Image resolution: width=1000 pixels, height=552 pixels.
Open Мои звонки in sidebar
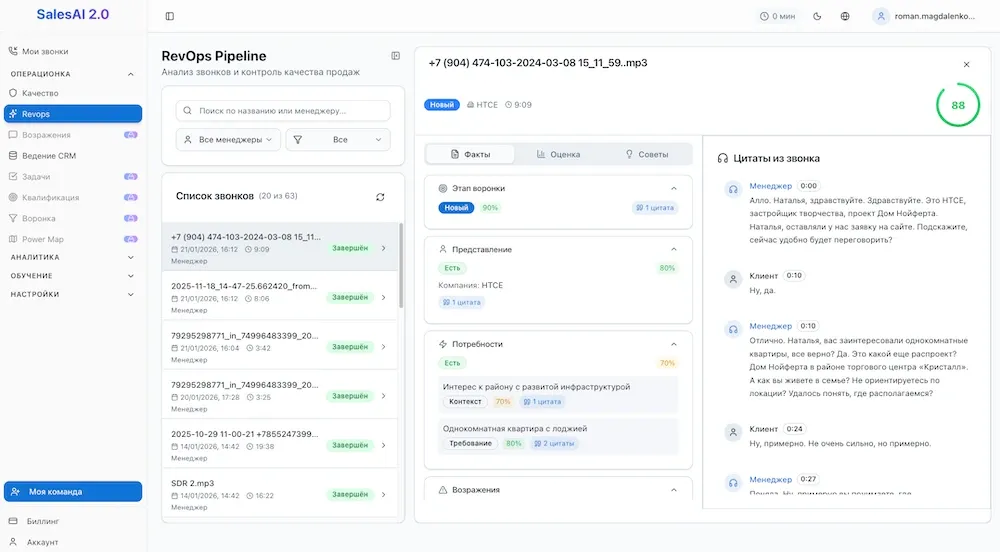[x=45, y=51]
